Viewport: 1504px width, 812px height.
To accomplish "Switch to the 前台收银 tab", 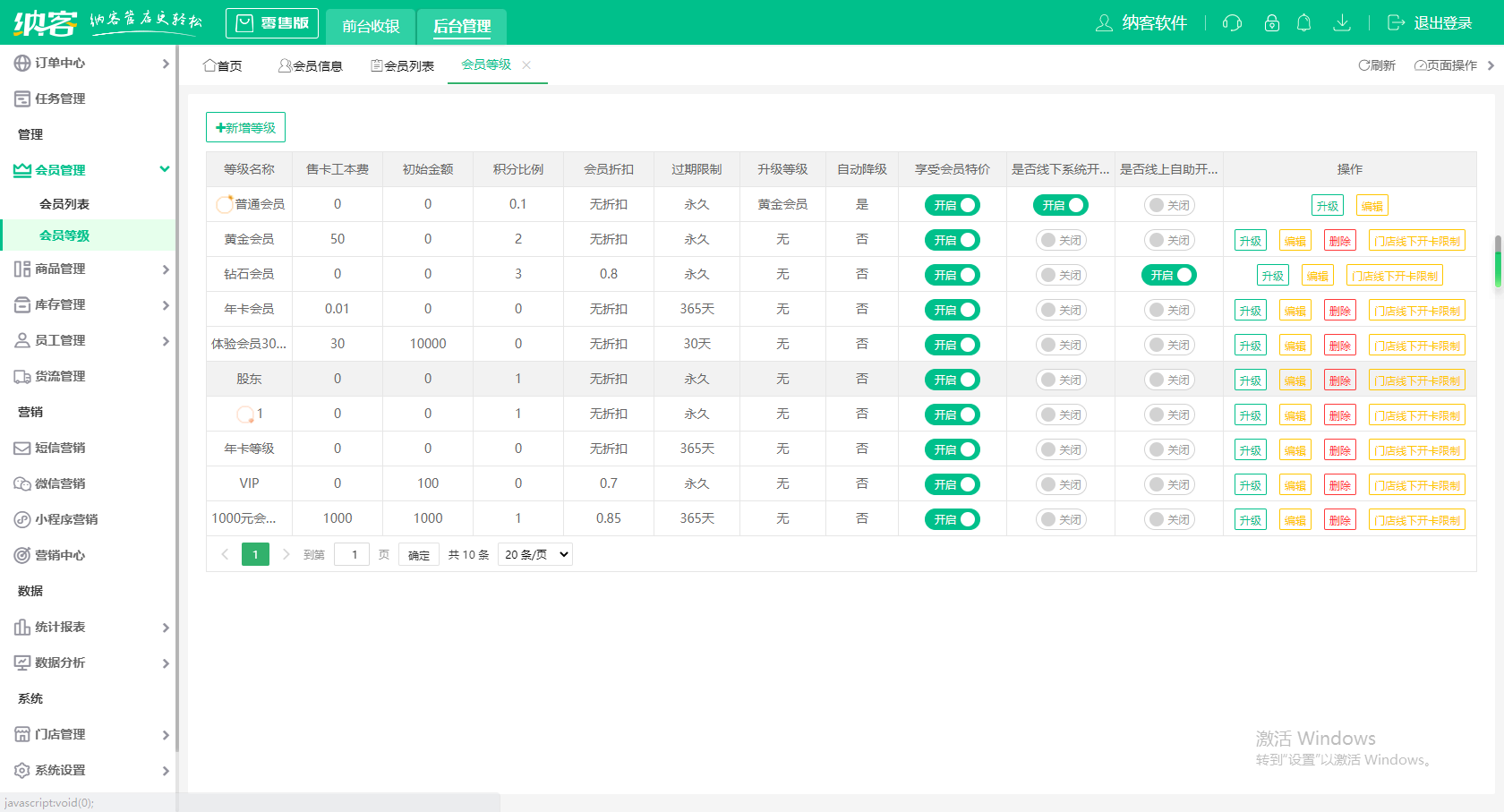I will pos(371,26).
